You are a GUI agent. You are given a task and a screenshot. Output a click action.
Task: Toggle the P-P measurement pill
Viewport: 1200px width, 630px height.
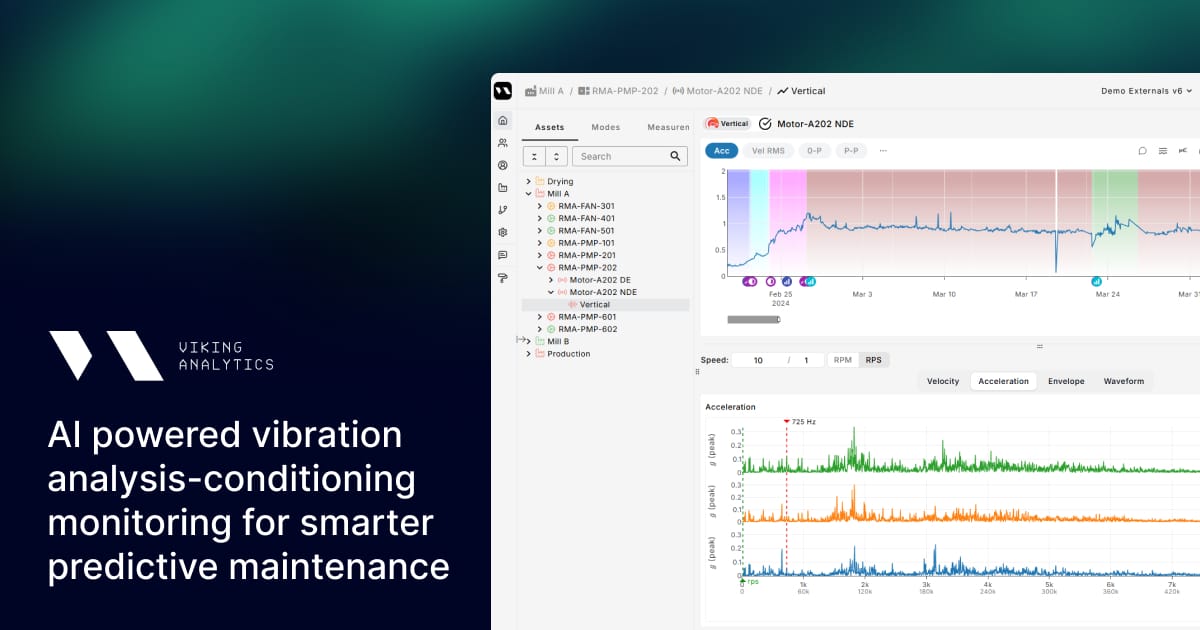850,150
